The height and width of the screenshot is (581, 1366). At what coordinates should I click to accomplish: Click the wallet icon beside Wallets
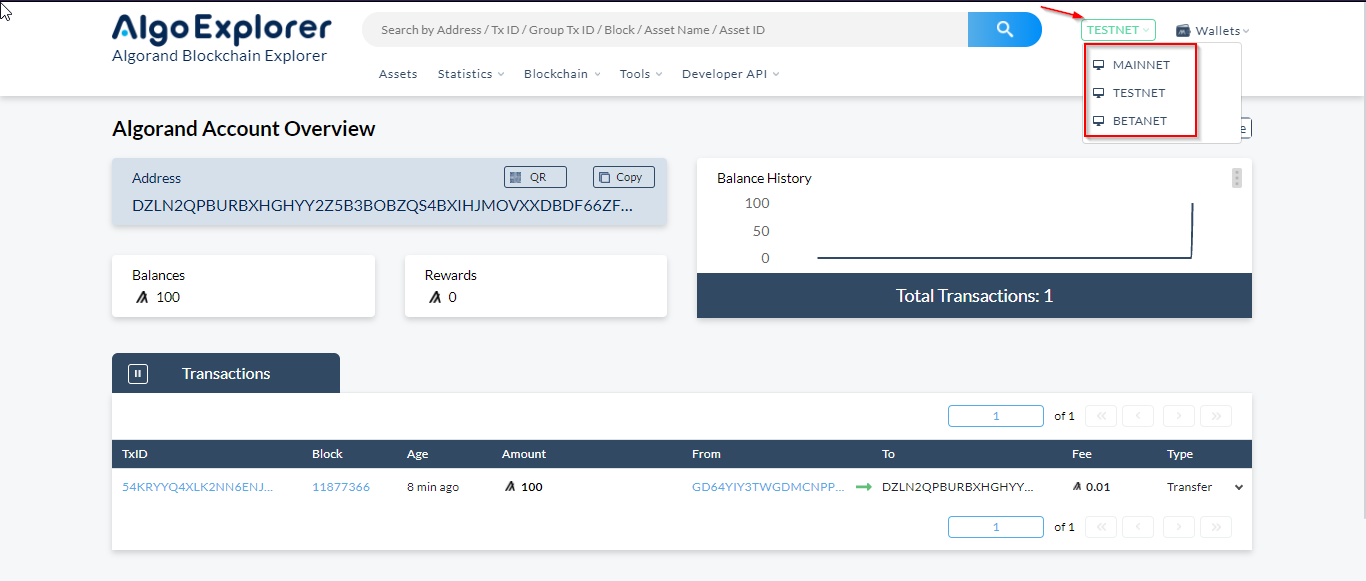coord(1183,30)
